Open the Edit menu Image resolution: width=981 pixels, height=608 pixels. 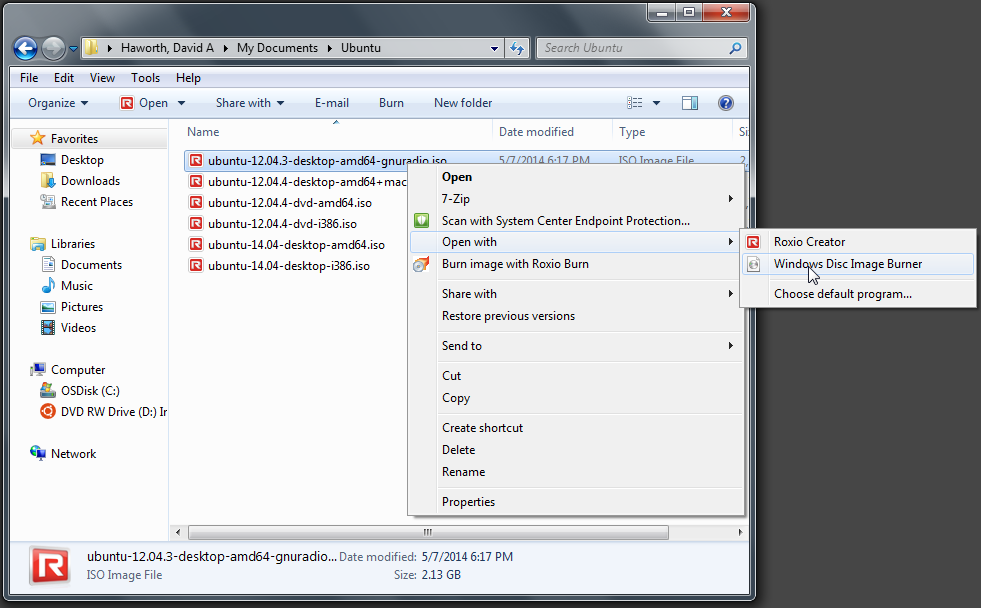coord(64,78)
